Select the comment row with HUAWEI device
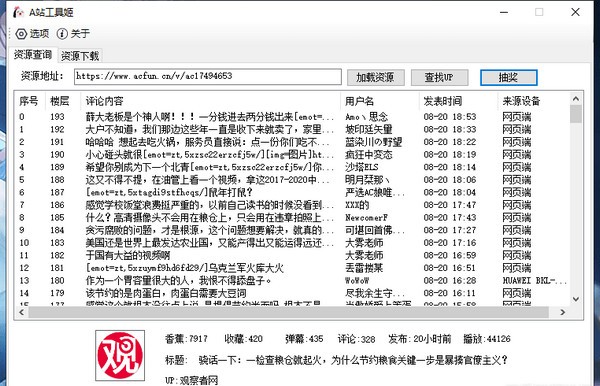 (292, 281)
